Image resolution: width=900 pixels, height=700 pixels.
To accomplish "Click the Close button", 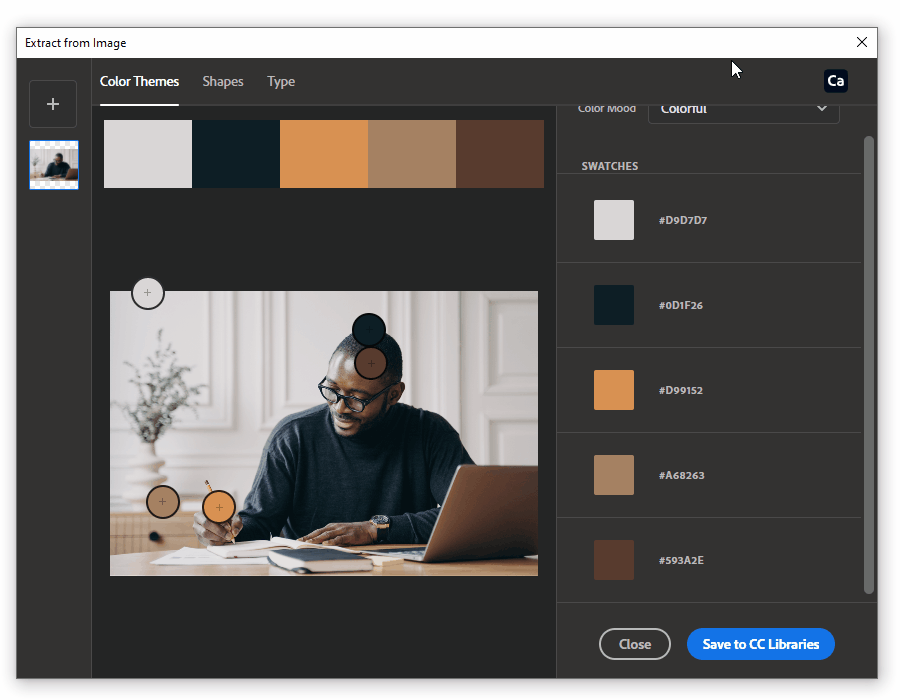I will tap(634, 644).
